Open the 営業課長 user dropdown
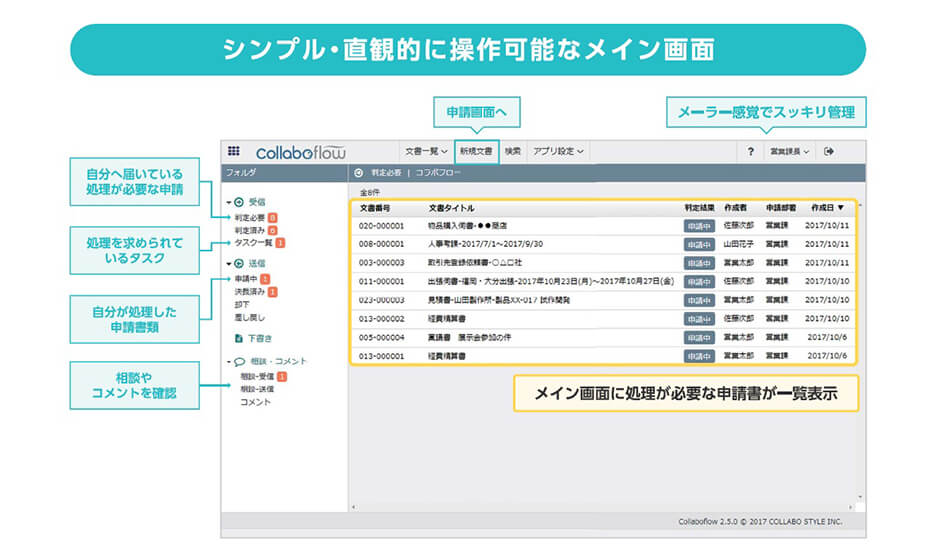The width and height of the screenshot is (940, 560). click(789, 152)
